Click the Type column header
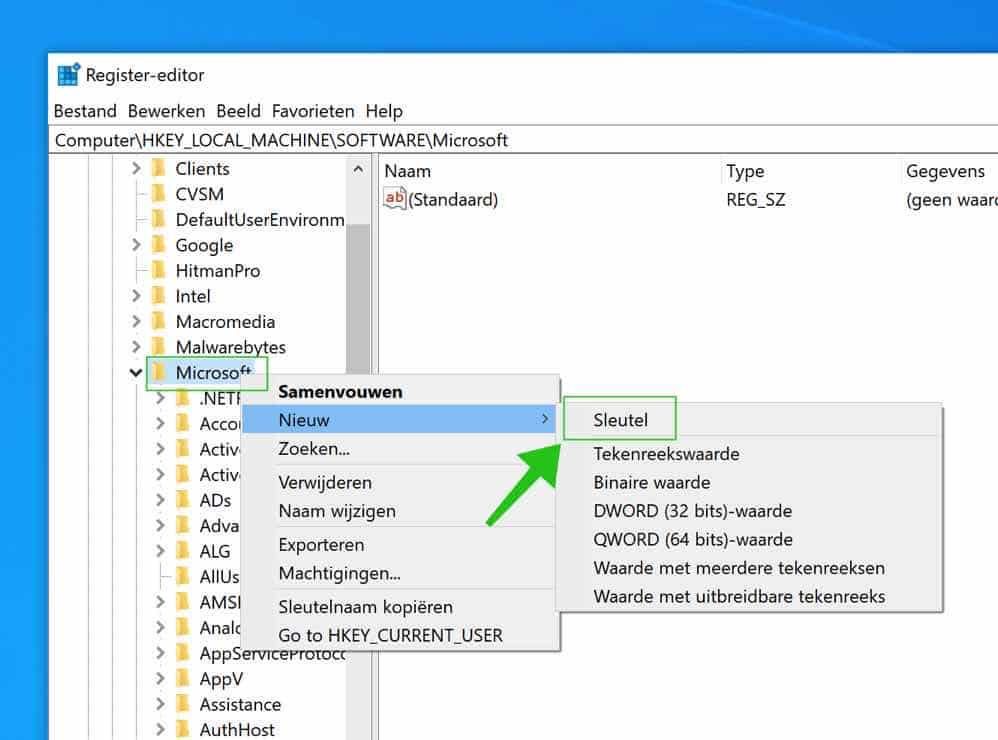 pyautogui.click(x=812, y=171)
